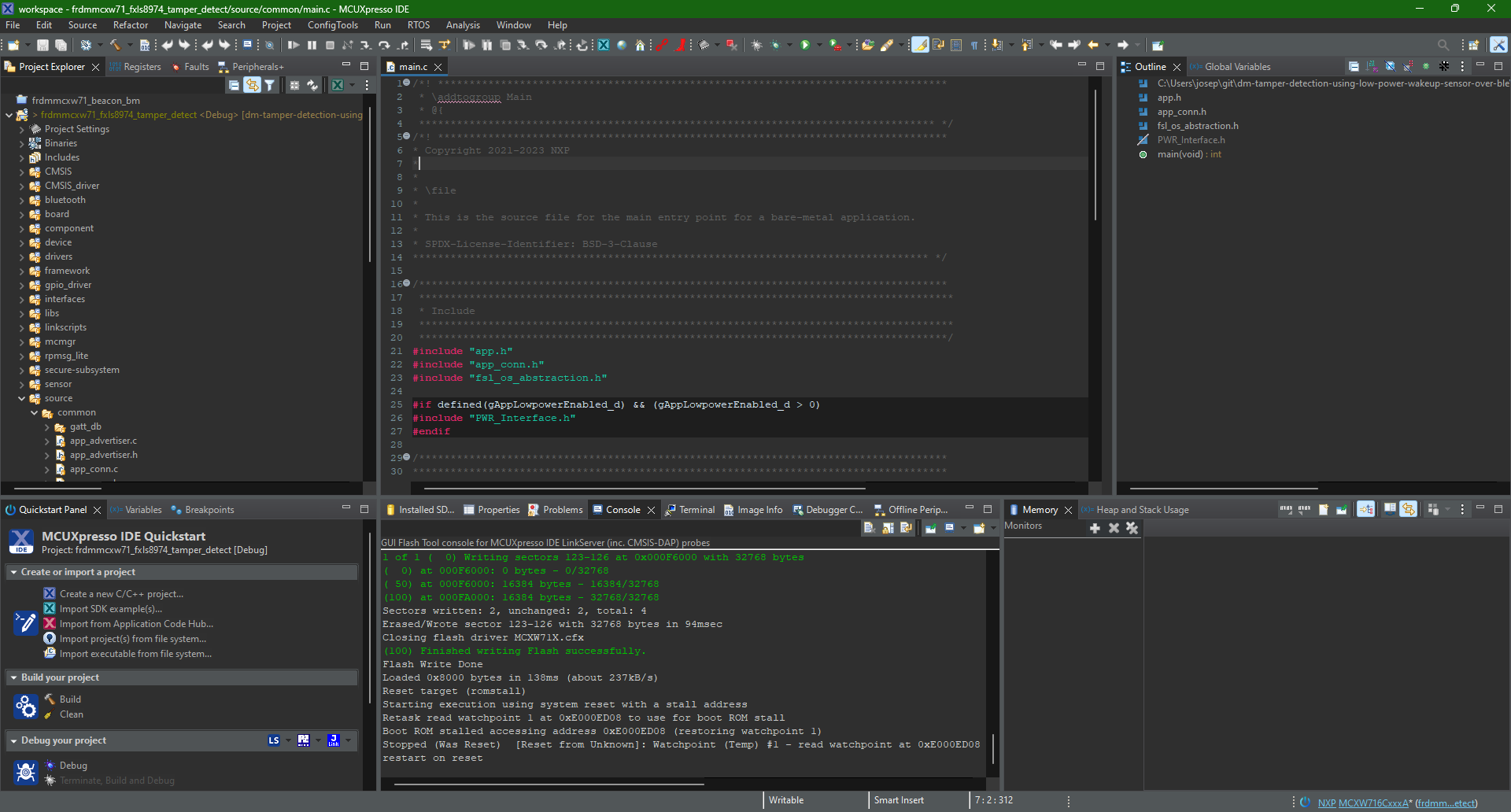The height and width of the screenshot is (812, 1511).
Task: Open the RTOS menu
Action: [x=418, y=25]
